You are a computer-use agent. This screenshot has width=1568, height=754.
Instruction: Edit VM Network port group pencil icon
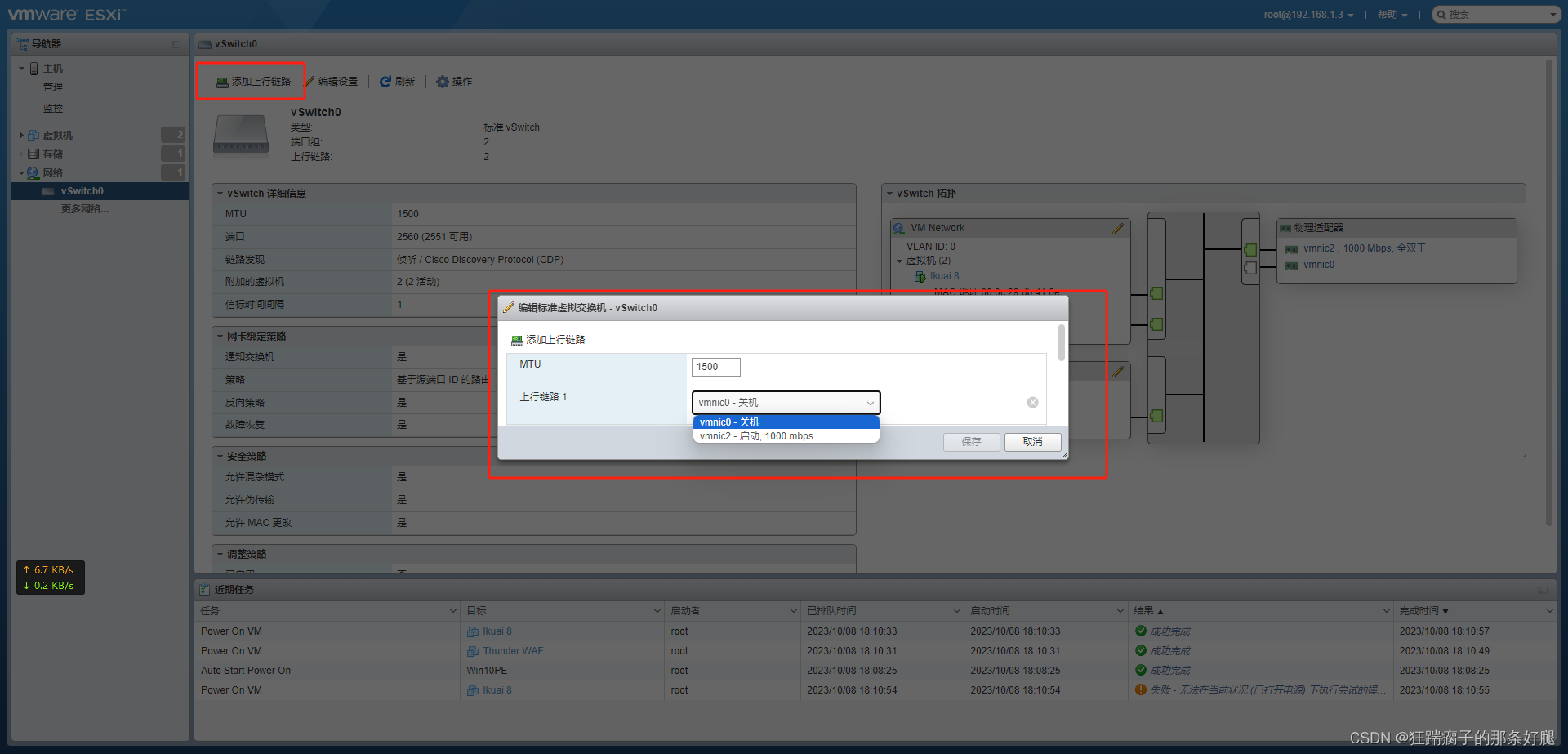[x=1118, y=229]
